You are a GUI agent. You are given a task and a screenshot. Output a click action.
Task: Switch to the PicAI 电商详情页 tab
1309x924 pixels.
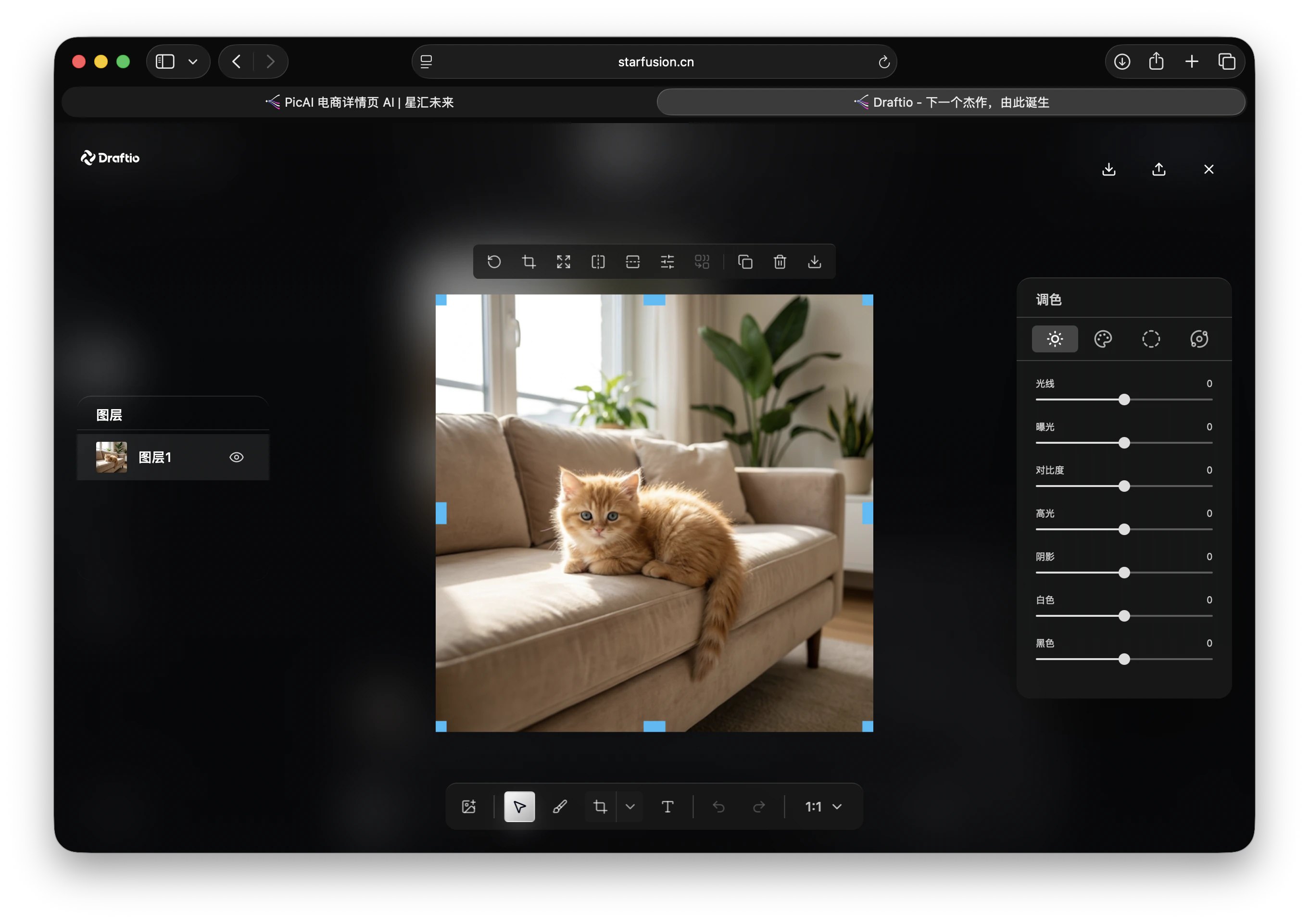[360, 102]
